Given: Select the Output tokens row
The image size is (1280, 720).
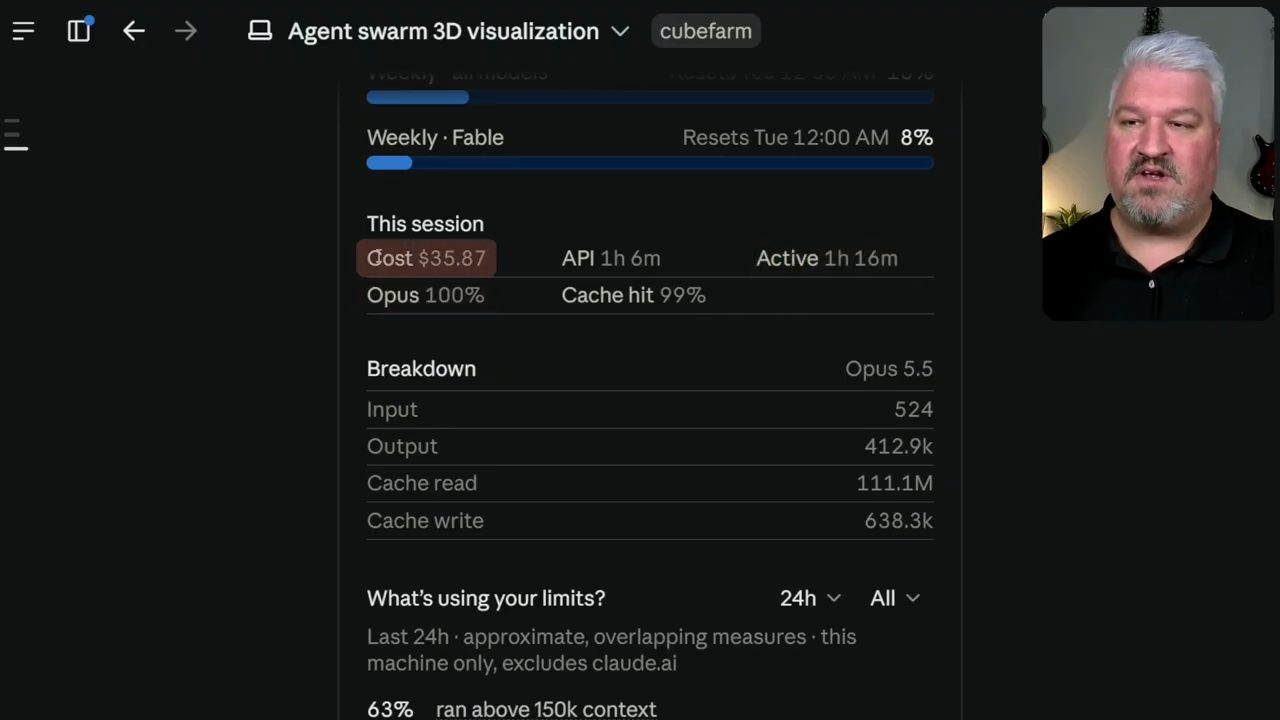Looking at the screenshot, I should 650,446.
